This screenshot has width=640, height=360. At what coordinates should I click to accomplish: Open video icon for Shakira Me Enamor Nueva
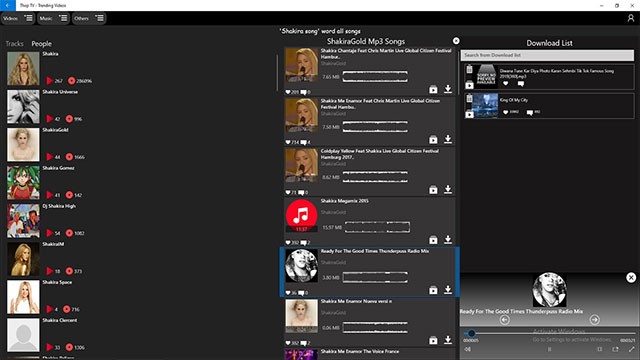pyautogui.click(x=433, y=340)
